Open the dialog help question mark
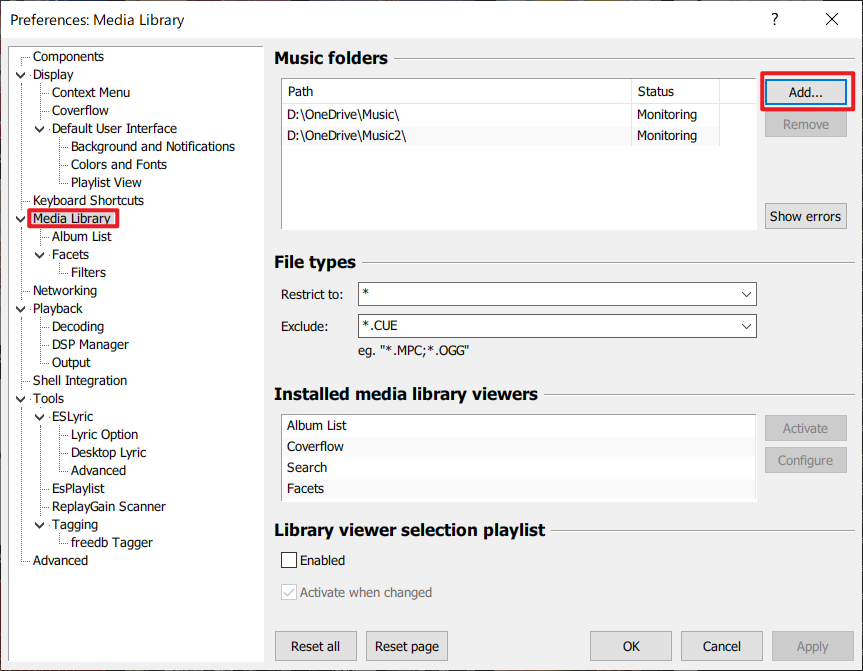Screen dimensions: 863x671 coord(774,20)
